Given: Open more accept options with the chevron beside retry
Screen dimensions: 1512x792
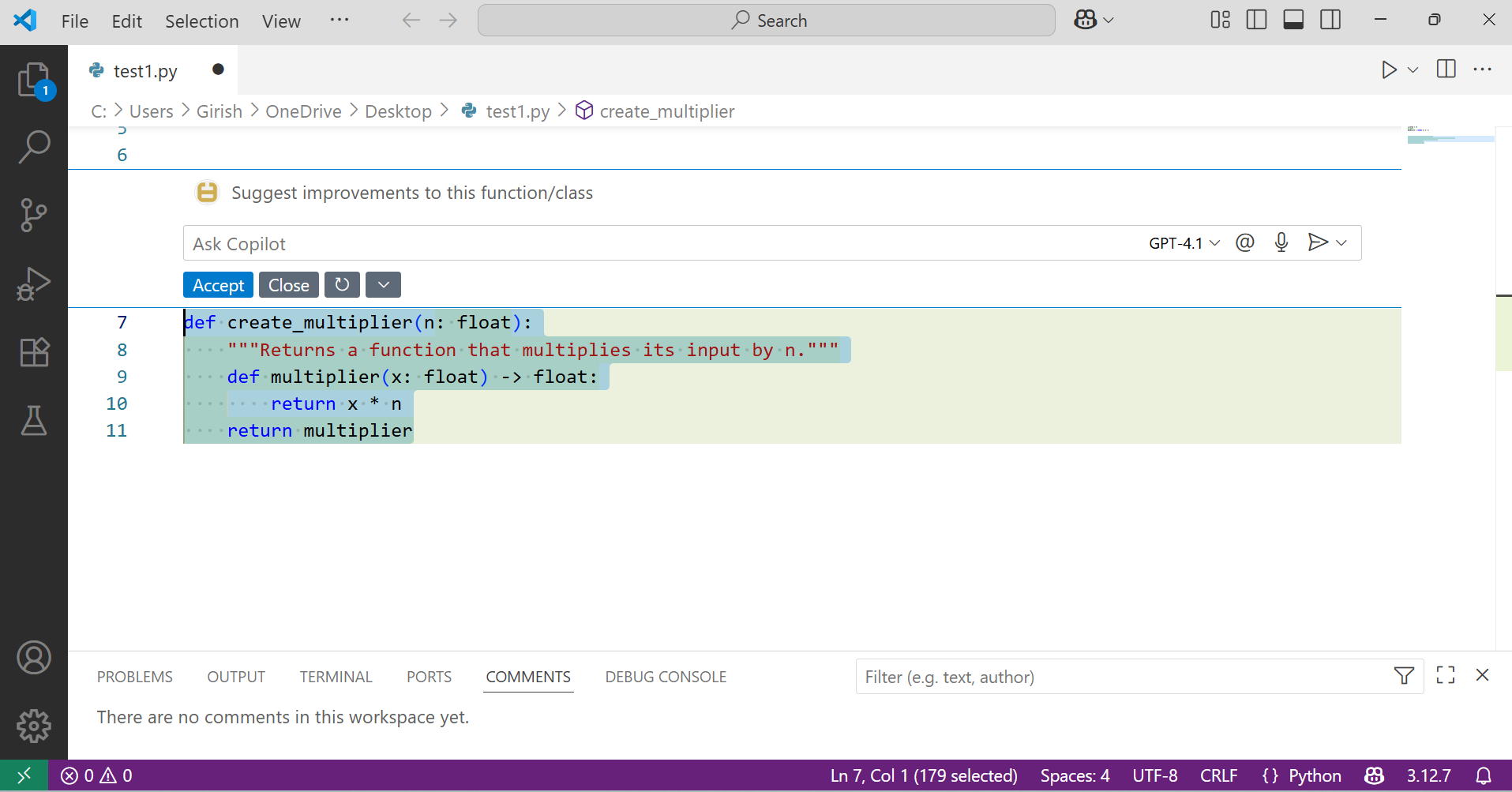Looking at the screenshot, I should coord(382,284).
